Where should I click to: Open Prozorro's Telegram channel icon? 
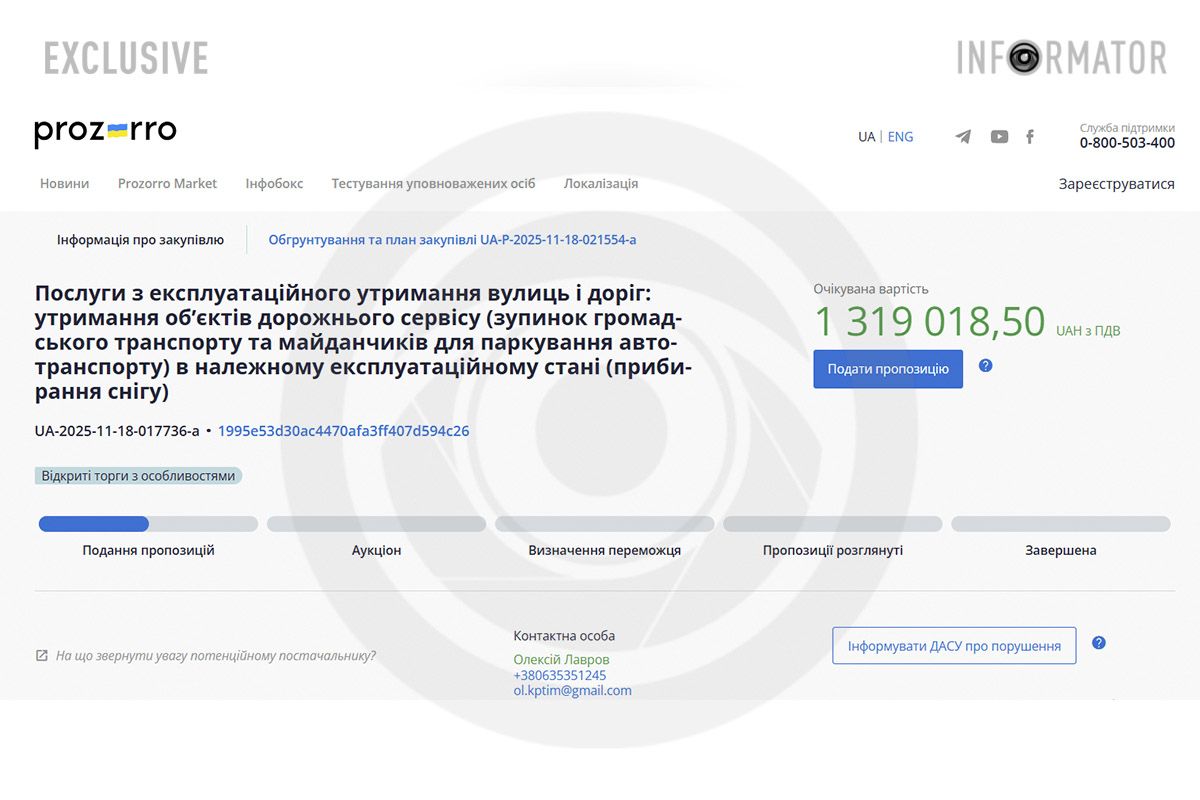pyautogui.click(x=962, y=137)
